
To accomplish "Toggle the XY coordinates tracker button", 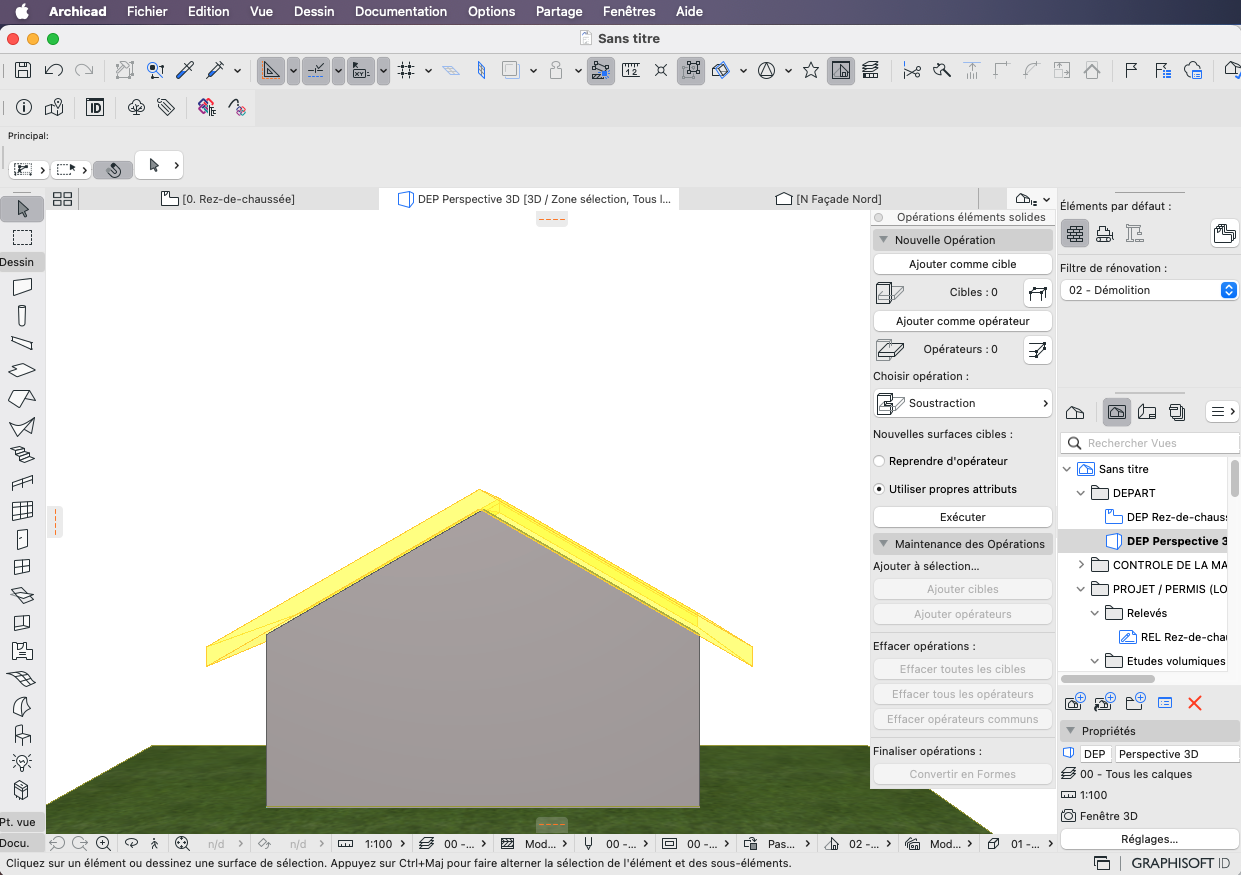I will [x=360, y=70].
